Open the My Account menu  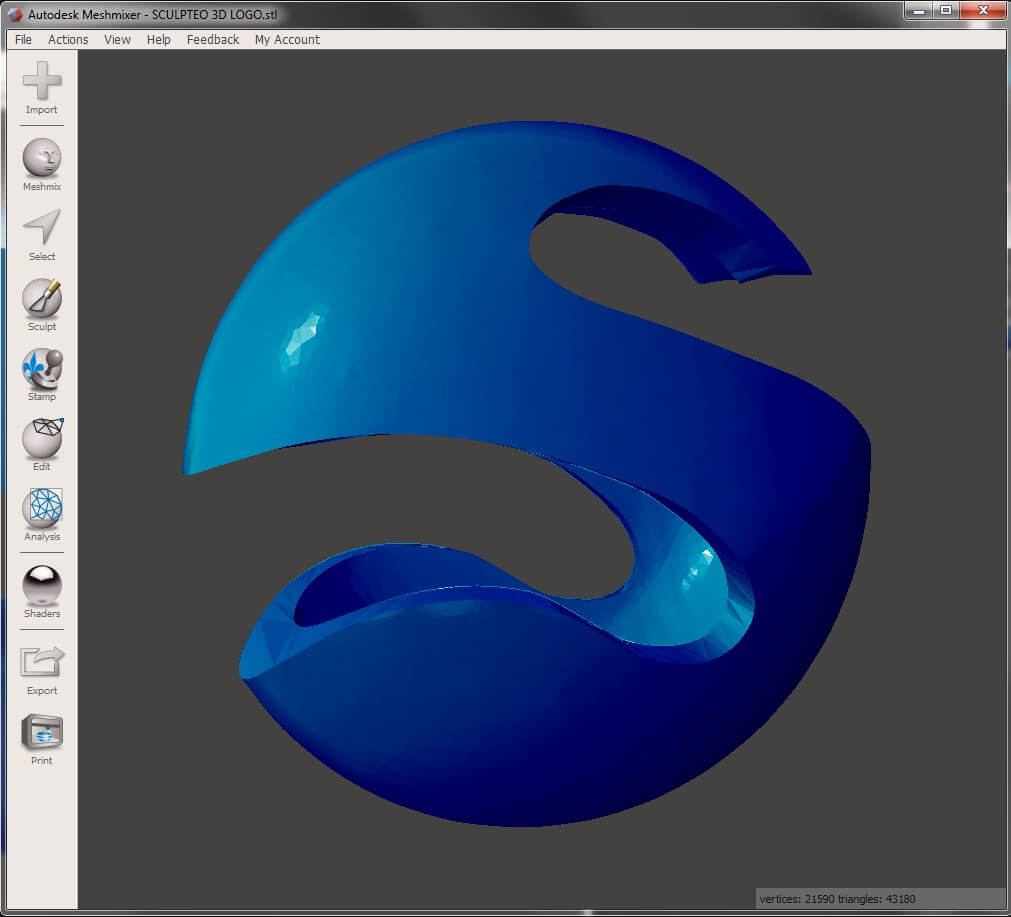coord(287,39)
